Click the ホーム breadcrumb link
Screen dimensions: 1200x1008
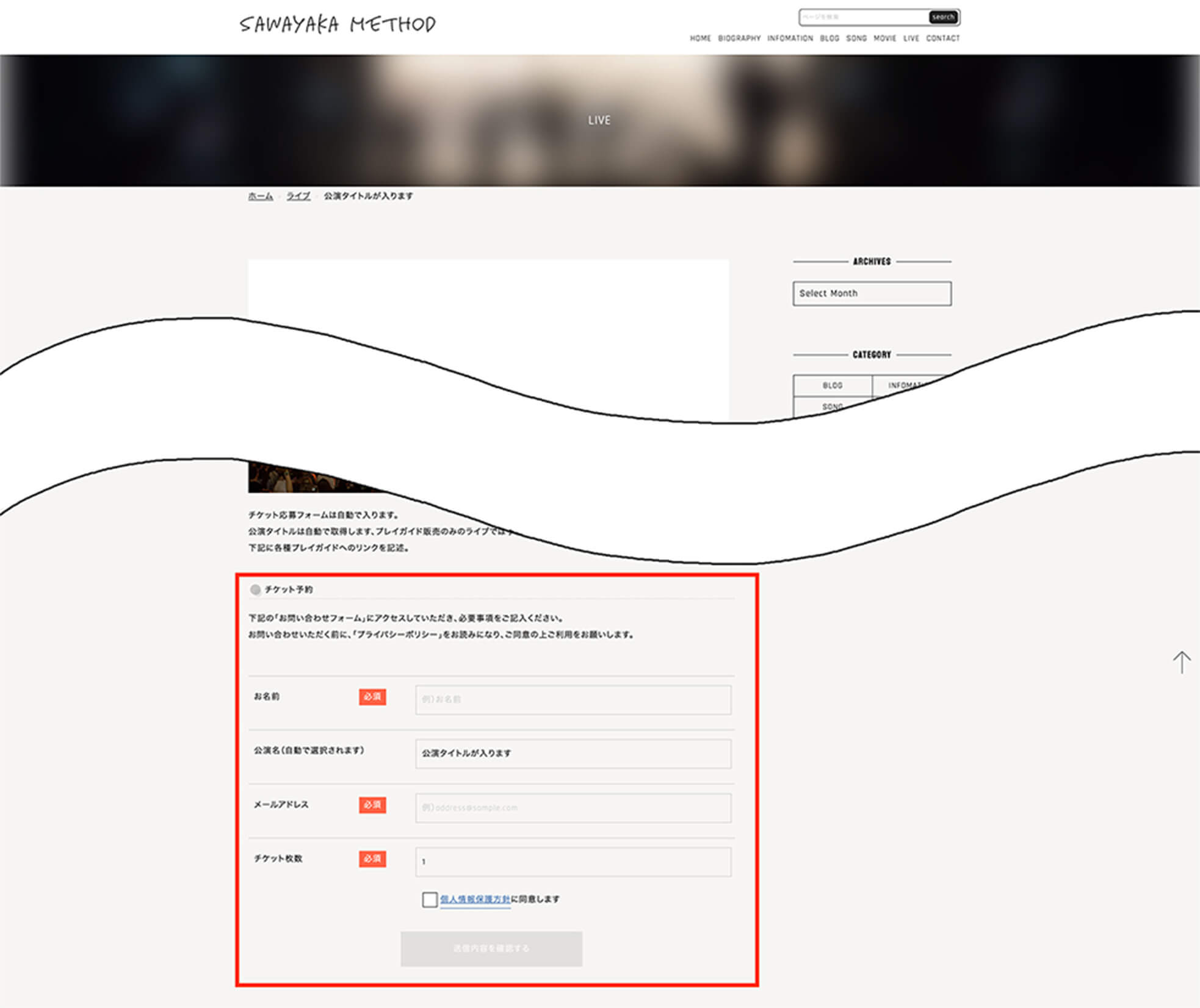coord(260,196)
